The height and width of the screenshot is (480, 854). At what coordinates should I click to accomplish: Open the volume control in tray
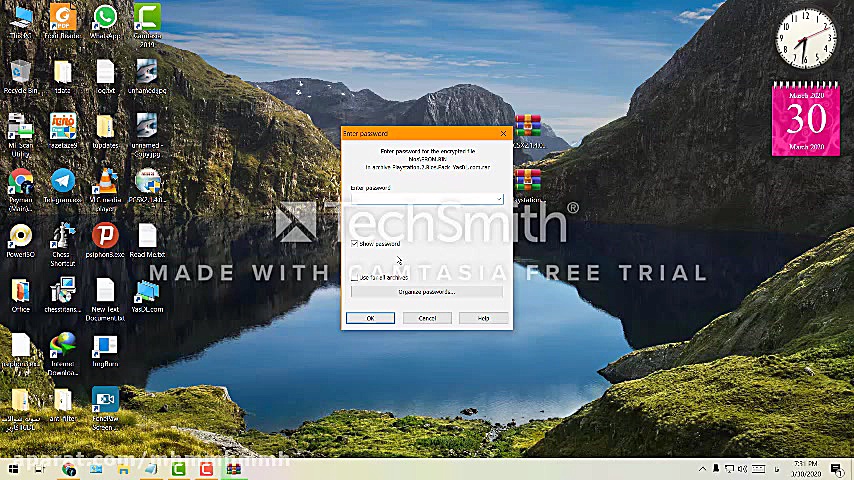(x=742, y=469)
